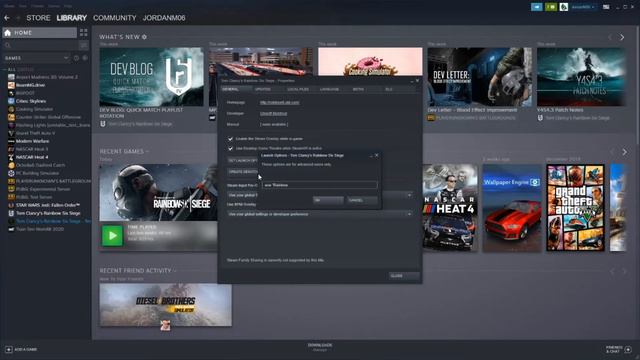Collapse the ALL games category
The height and width of the screenshot is (360, 640).
5,69
